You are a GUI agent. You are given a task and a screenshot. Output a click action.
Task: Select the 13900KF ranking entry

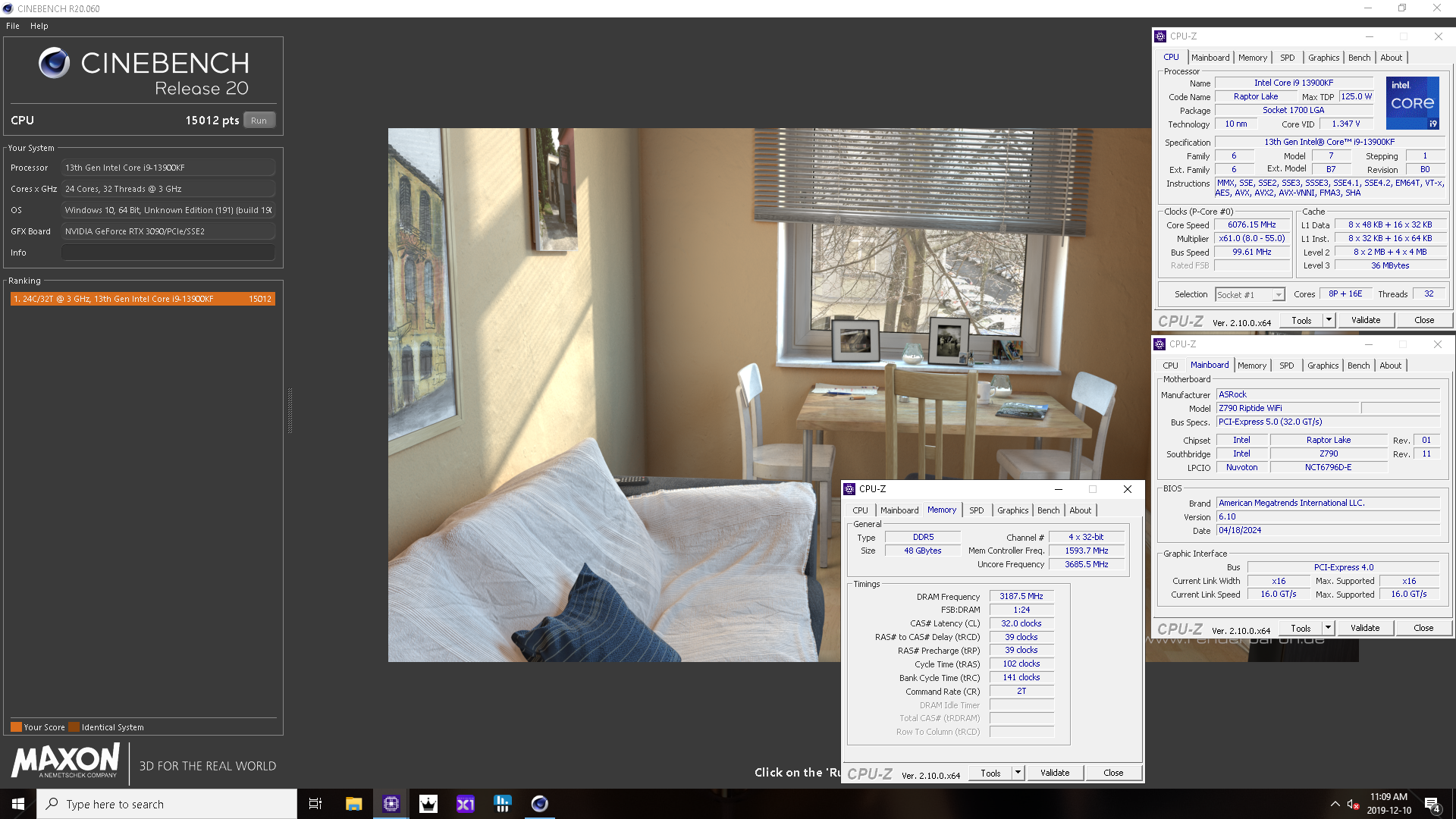[x=143, y=299]
